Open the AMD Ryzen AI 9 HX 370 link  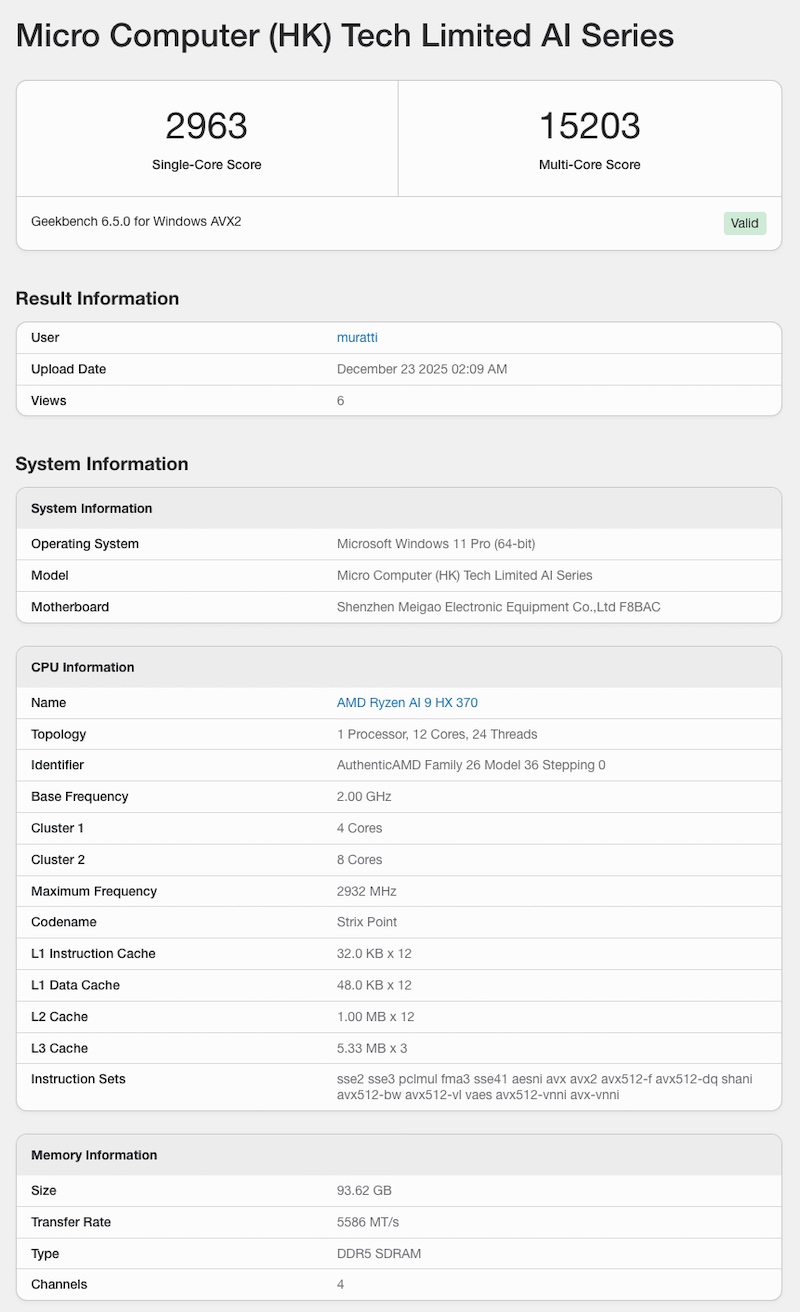(407, 703)
